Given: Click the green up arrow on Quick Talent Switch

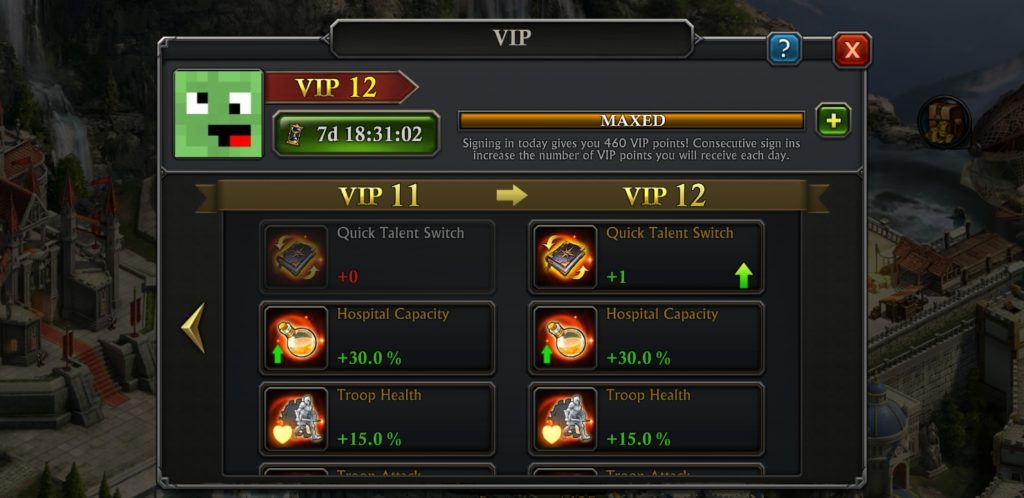Looking at the screenshot, I should (x=743, y=276).
